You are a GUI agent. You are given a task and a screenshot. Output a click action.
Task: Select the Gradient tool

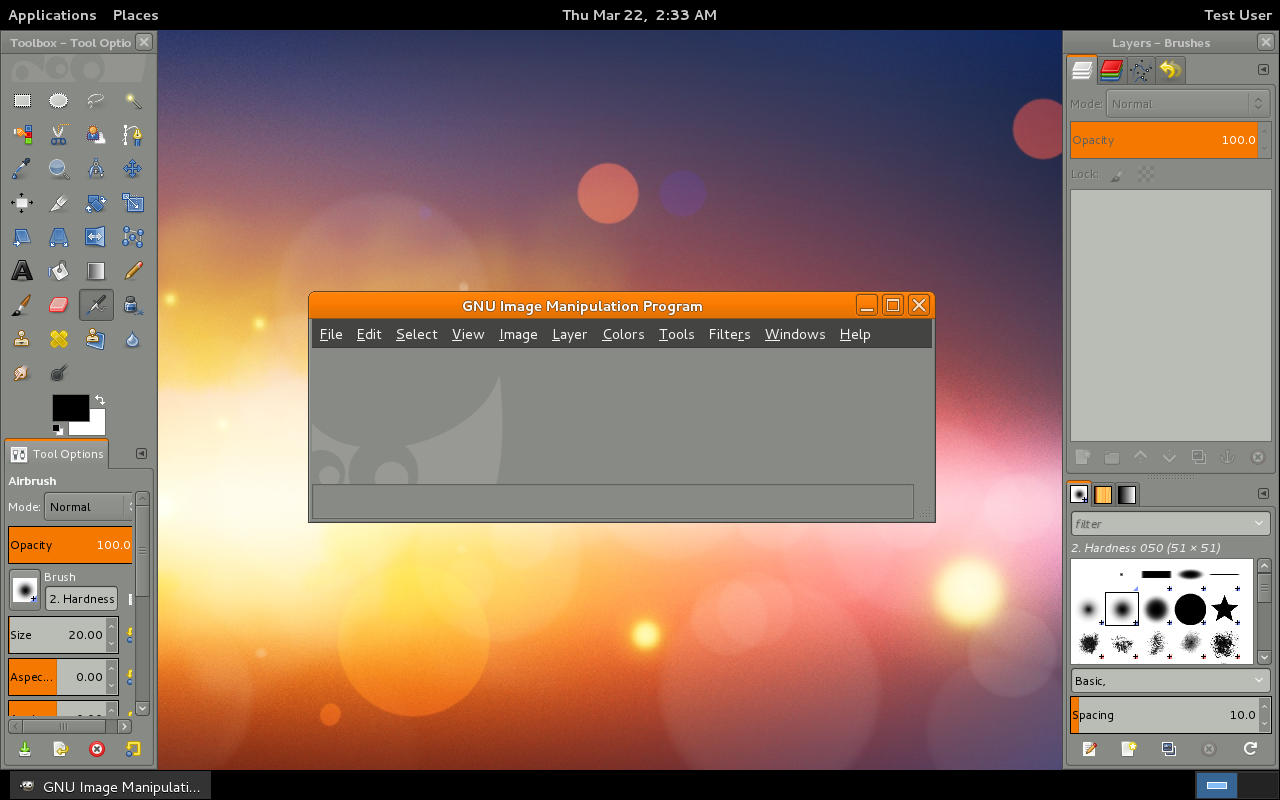point(96,270)
